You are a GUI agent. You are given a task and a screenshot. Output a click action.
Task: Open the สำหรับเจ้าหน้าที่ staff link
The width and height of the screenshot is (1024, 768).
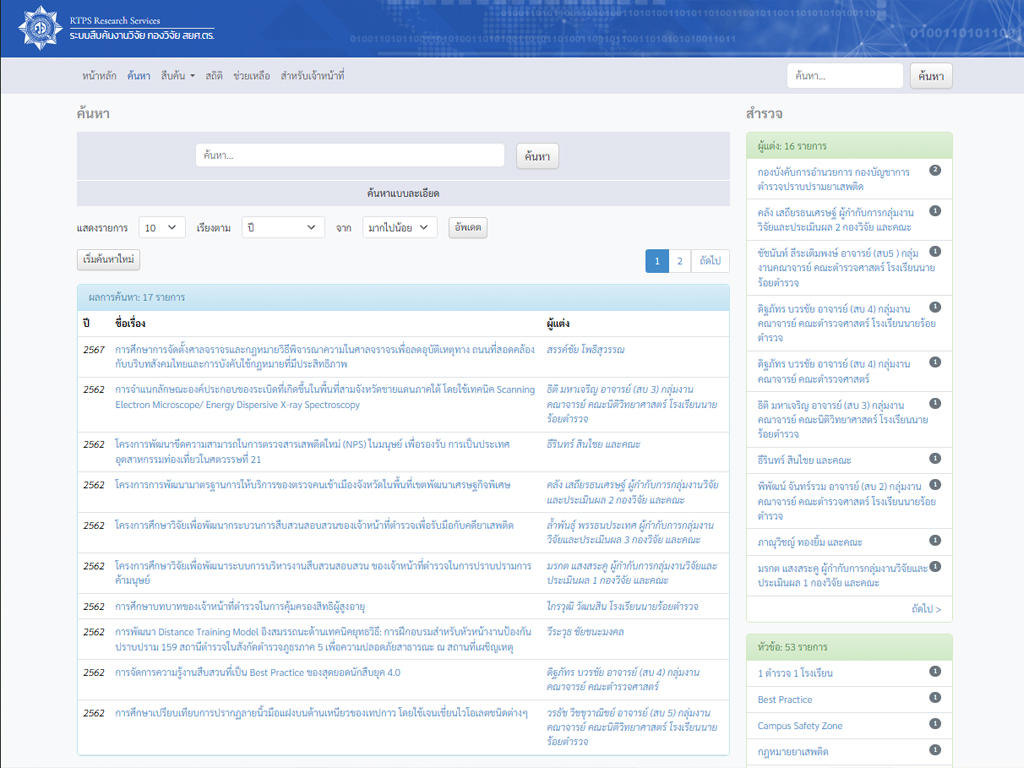pos(312,76)
